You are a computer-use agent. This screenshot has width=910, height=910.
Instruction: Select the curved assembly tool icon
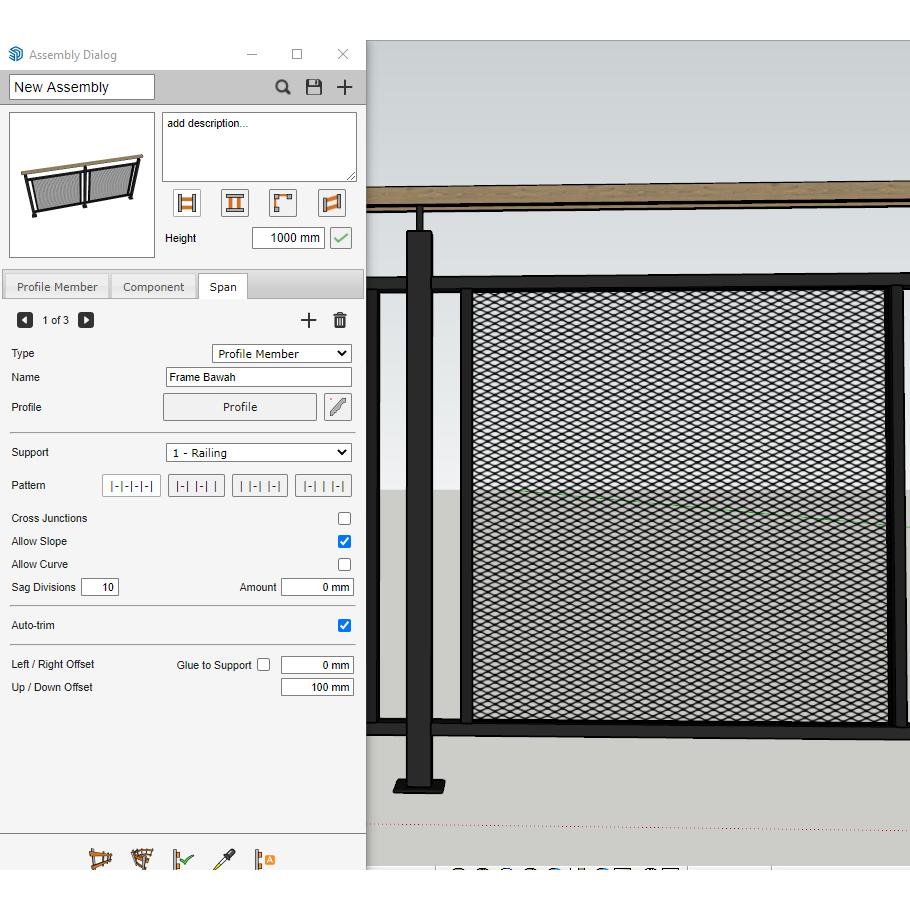pyautogui.click(x=142, y=858)
